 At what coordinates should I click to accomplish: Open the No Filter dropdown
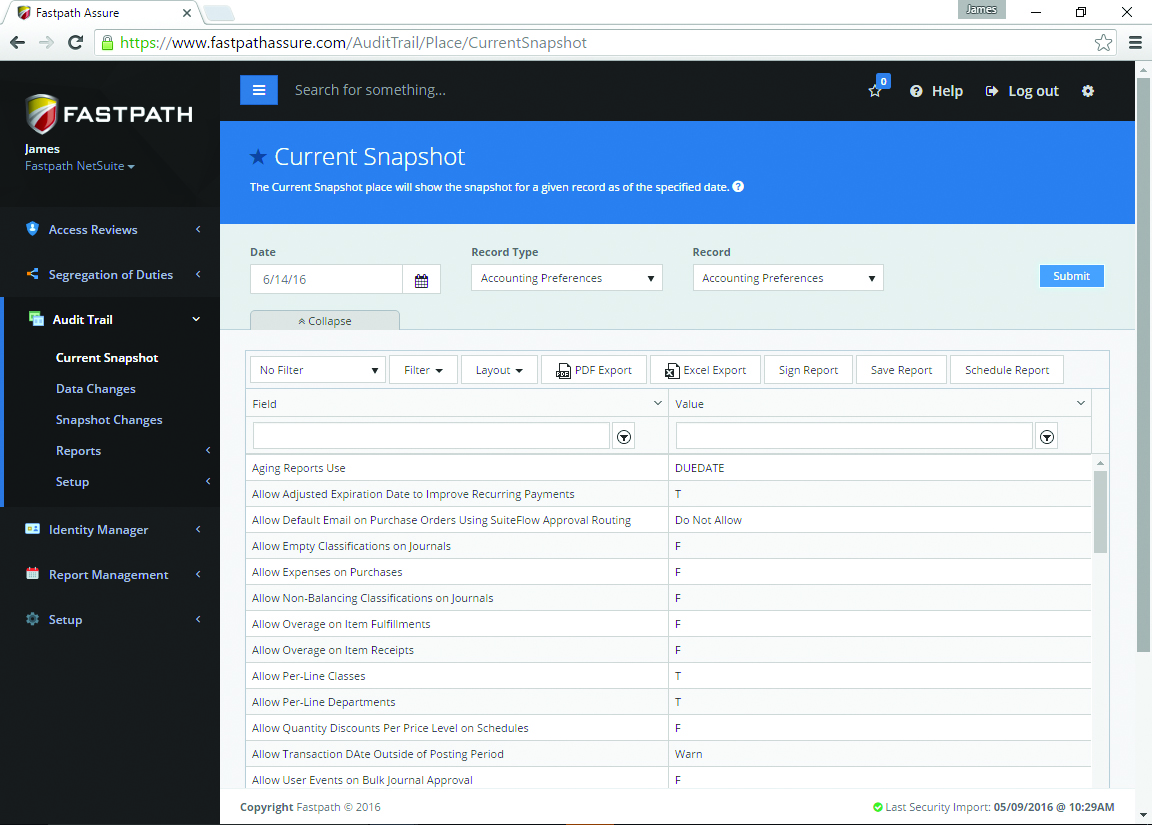(x=317, y=370)
